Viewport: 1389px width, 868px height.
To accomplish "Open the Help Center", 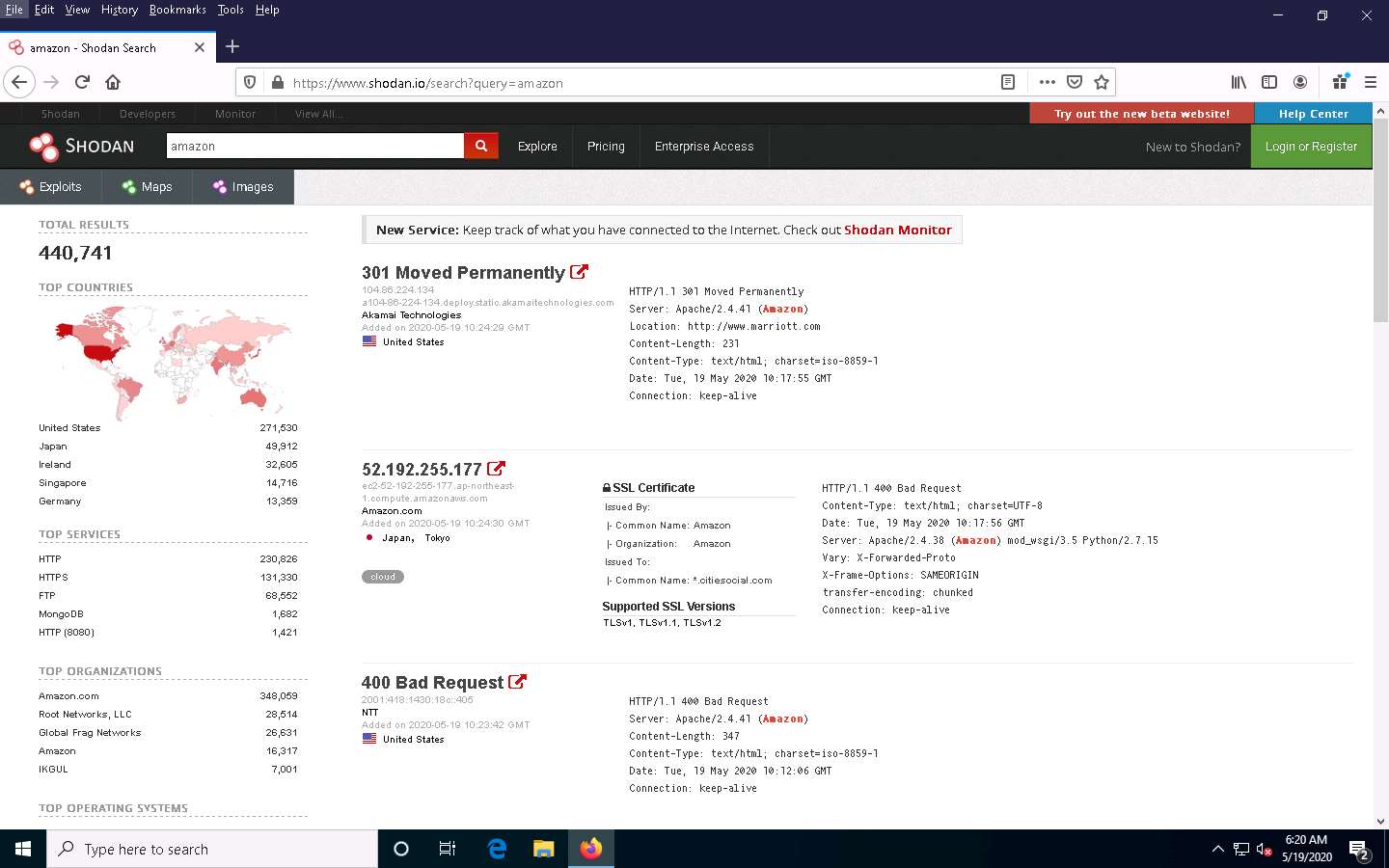I will pyautogui.click(x=1313, y=113).
